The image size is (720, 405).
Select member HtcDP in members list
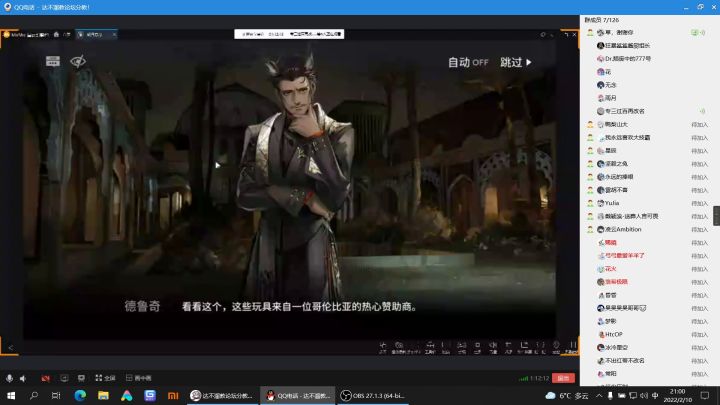coord(610,334)
